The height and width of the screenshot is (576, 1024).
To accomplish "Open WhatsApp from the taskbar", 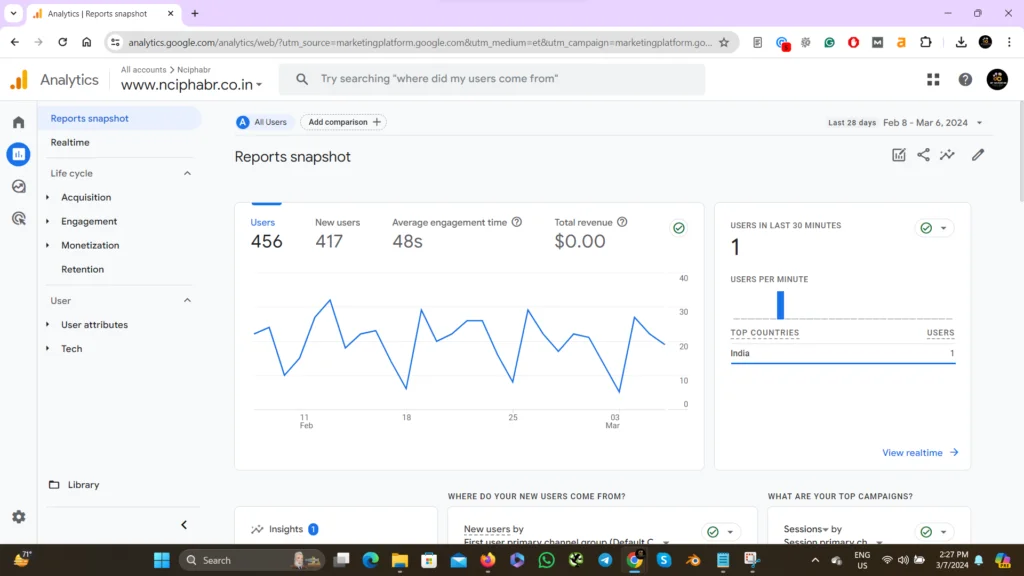I will 546,560.
